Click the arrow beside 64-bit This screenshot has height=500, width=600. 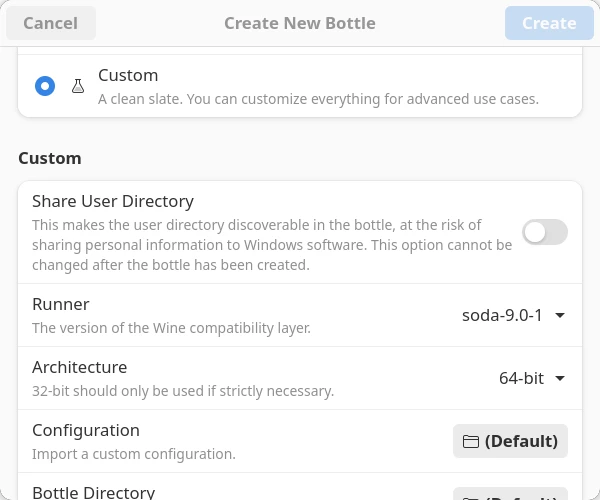[x=560, y=378]
